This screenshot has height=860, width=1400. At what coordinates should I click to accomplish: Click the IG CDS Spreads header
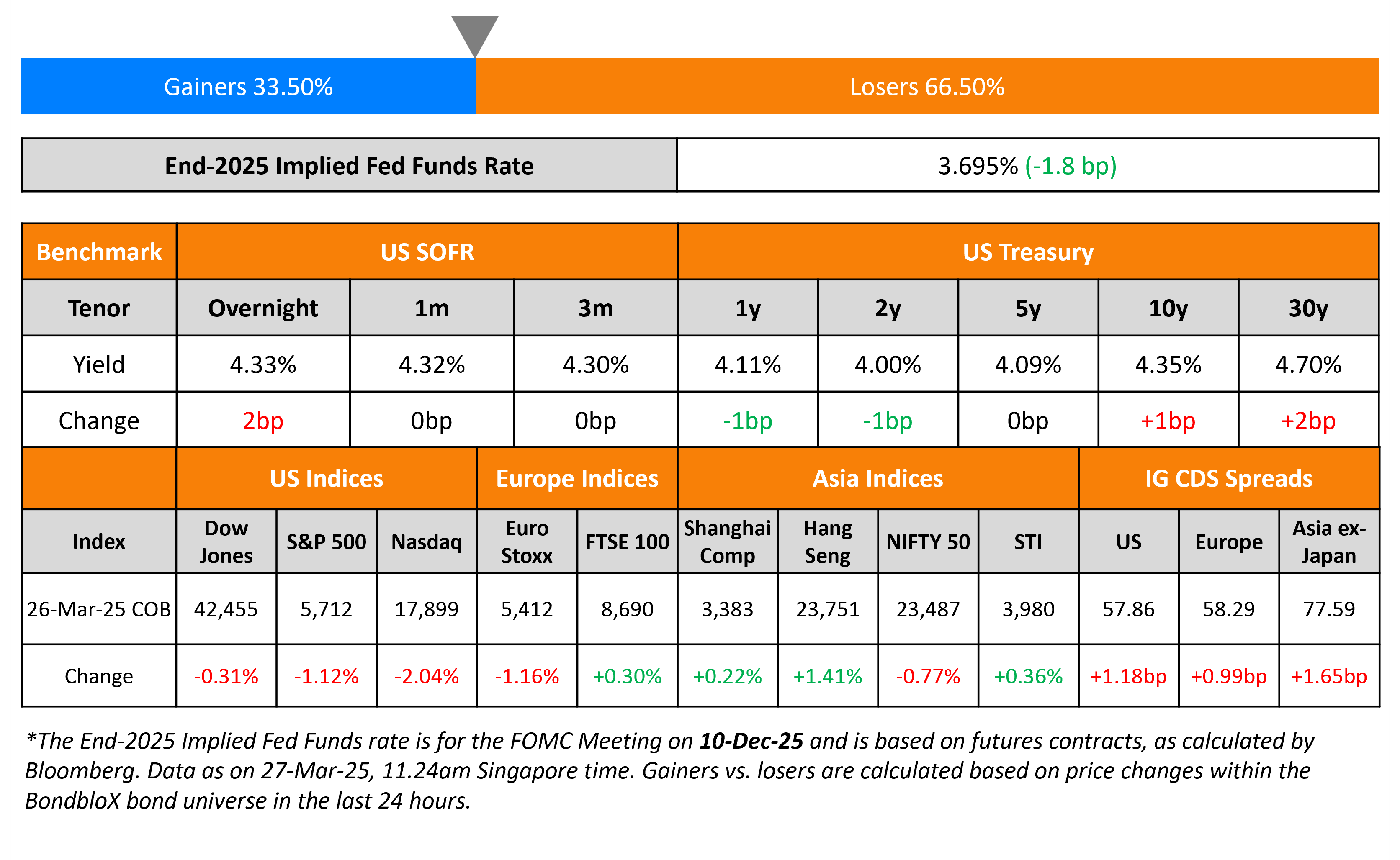(x=1228, y=478)
